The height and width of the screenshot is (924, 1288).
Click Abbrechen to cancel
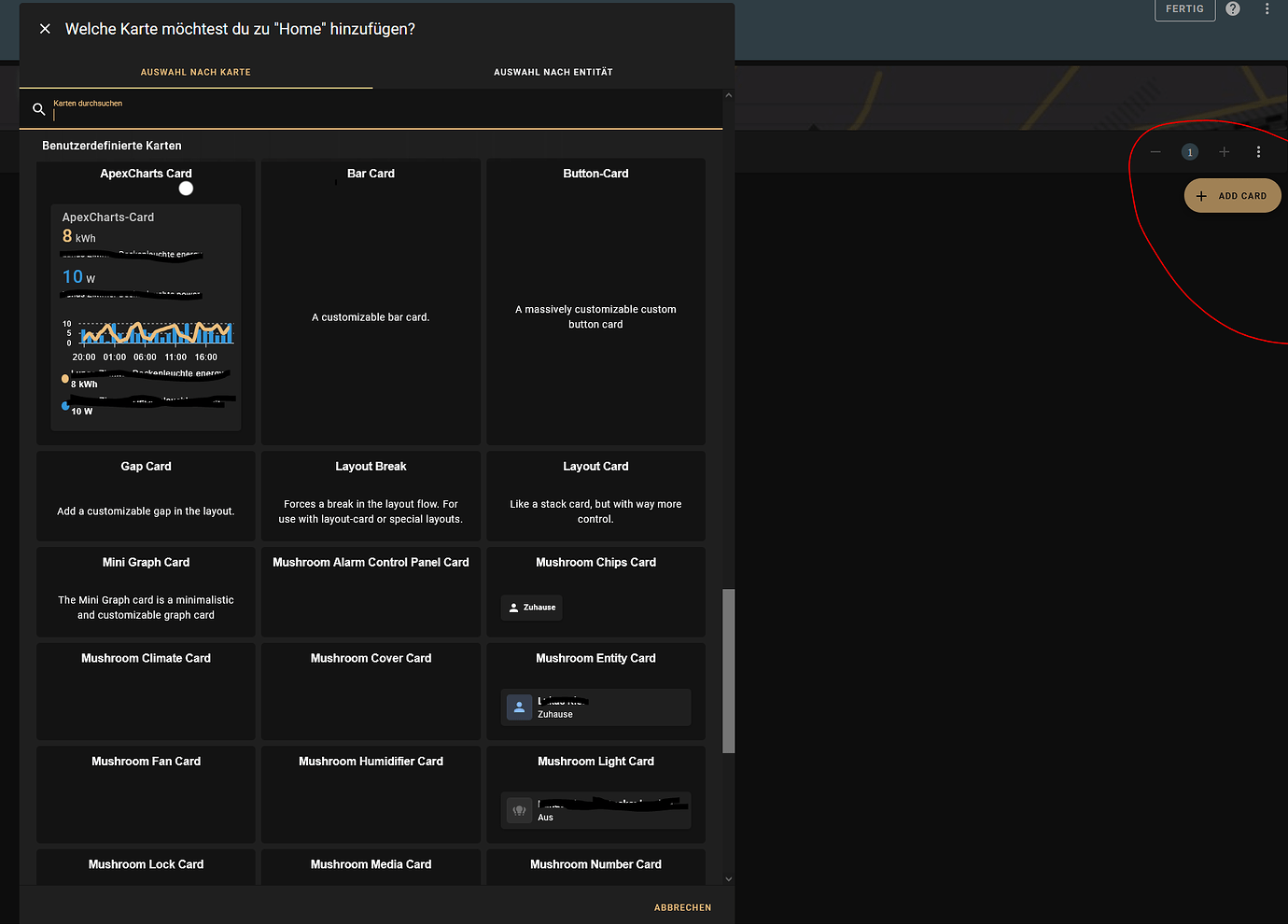[682, 907]
